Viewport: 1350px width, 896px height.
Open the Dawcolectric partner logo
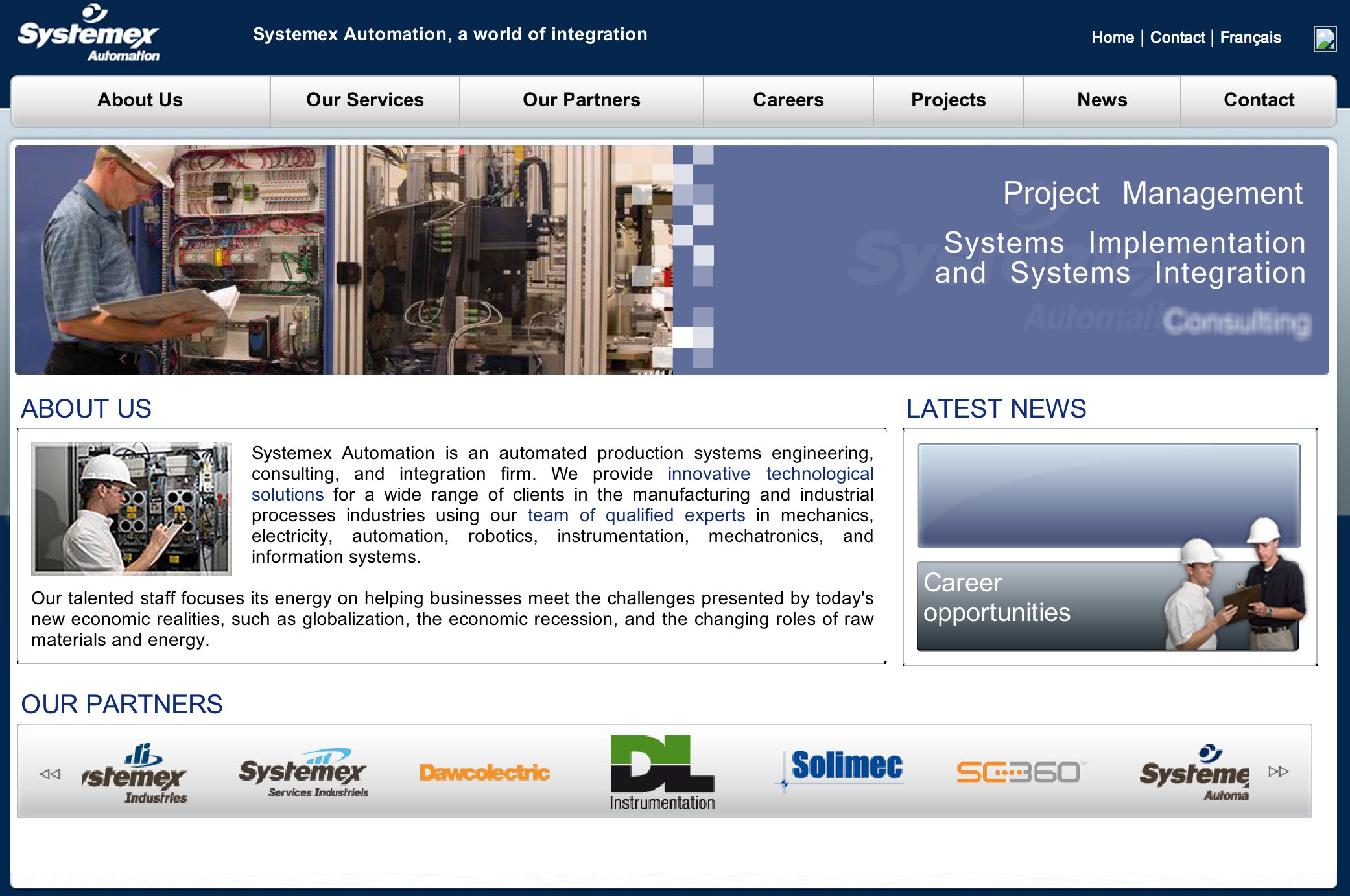484,772
